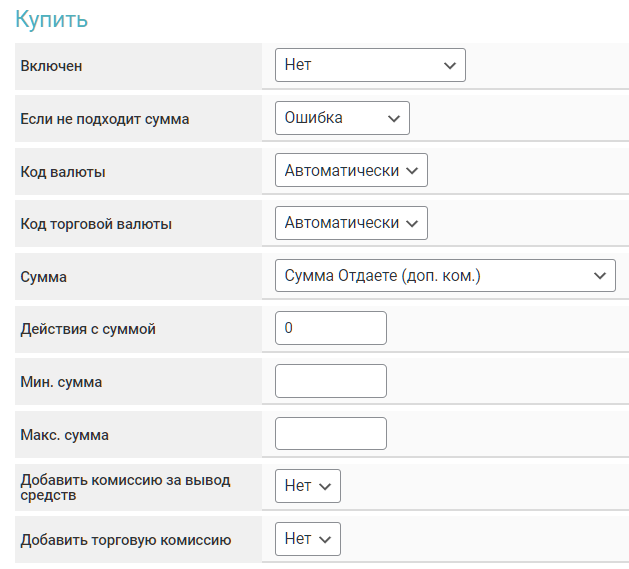Focus the 'Макс. сумма' input field
This screenshot has height=569, width=629.
tap(330, 434)
